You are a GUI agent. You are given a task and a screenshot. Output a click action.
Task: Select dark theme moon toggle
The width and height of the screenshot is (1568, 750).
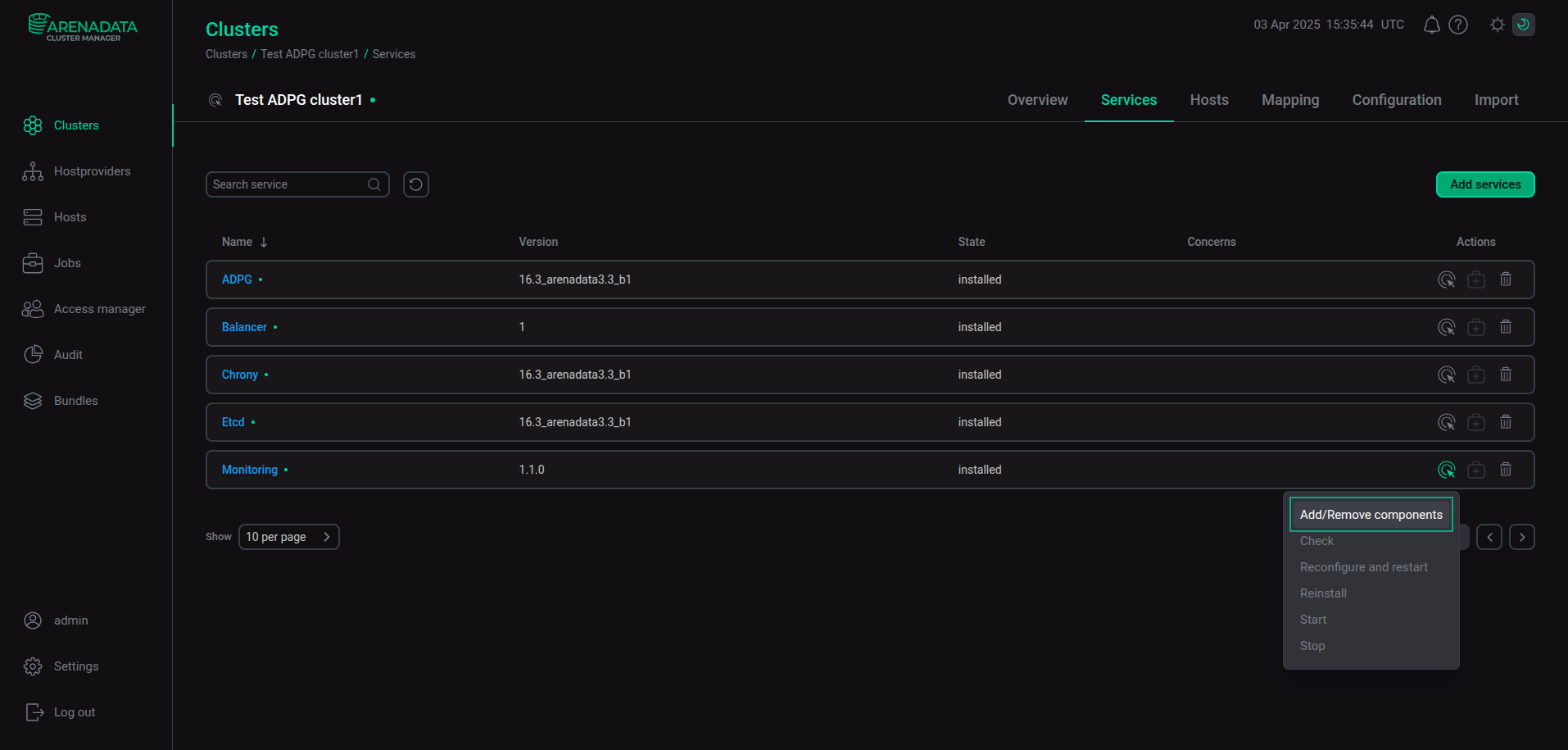(1524, 25)
